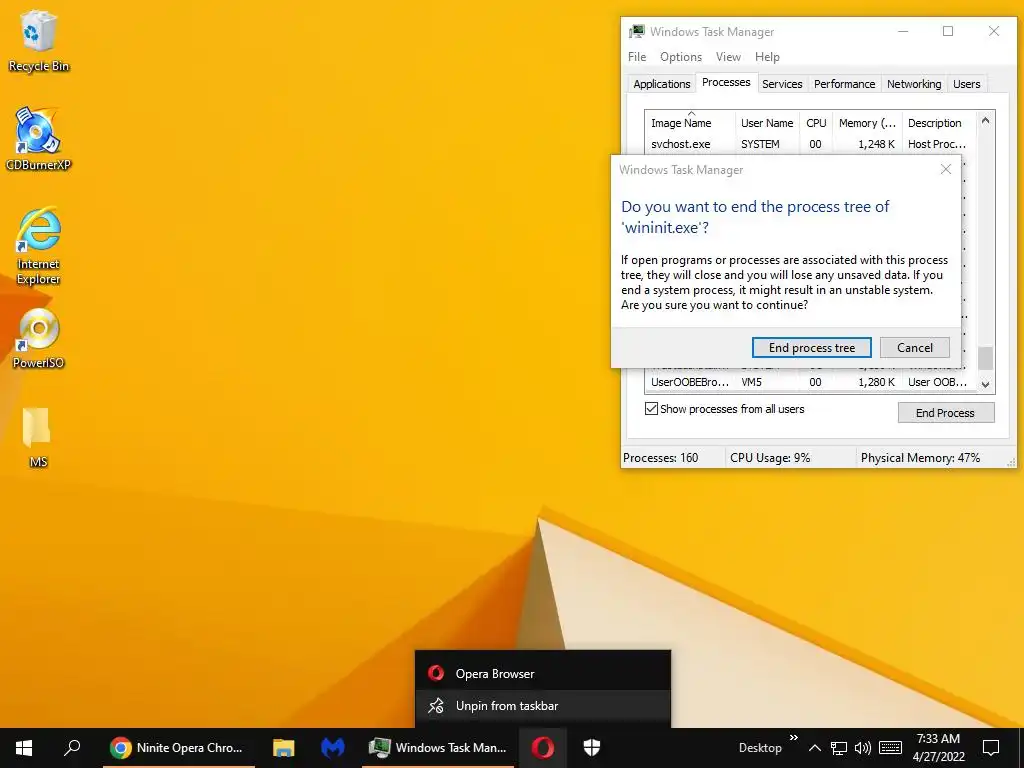
Task: Click CPU Usage: 9% status entry
Action: pyautogui.click(x=770, y=458)
